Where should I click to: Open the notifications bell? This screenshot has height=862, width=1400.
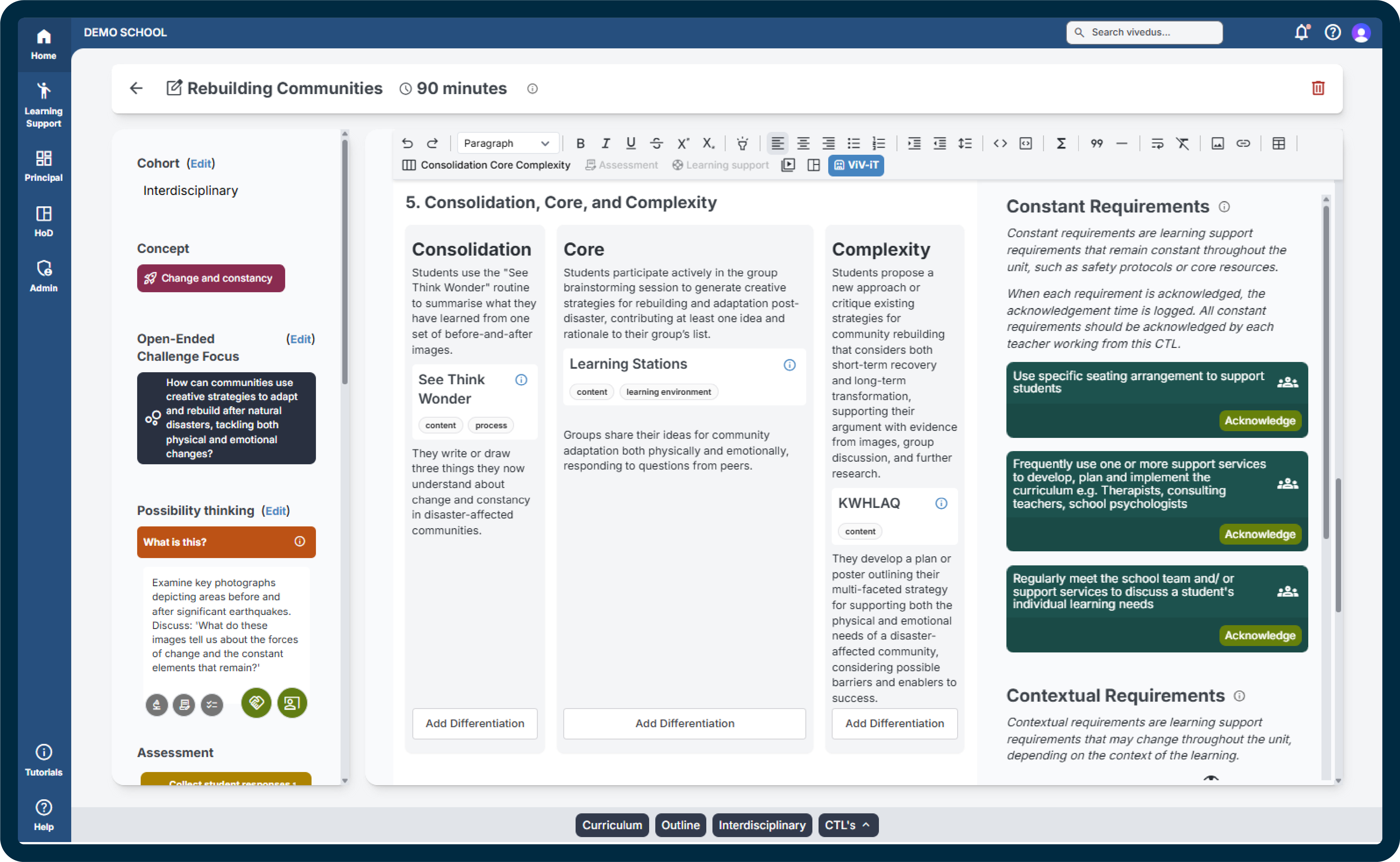pyautogui.click(x=1301, y=33)
